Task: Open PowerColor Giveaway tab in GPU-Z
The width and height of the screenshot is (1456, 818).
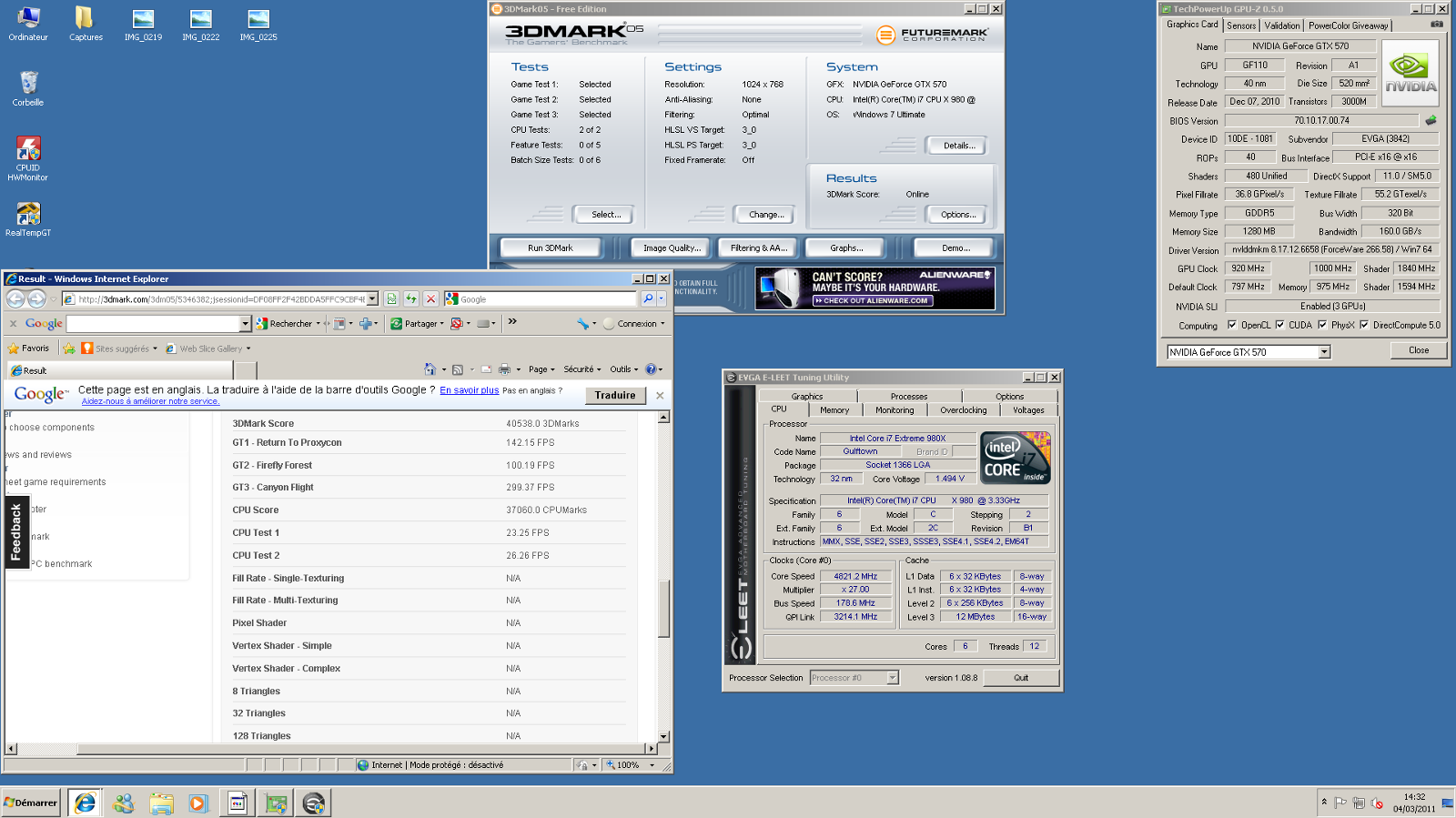Action: click(1349, 25)
